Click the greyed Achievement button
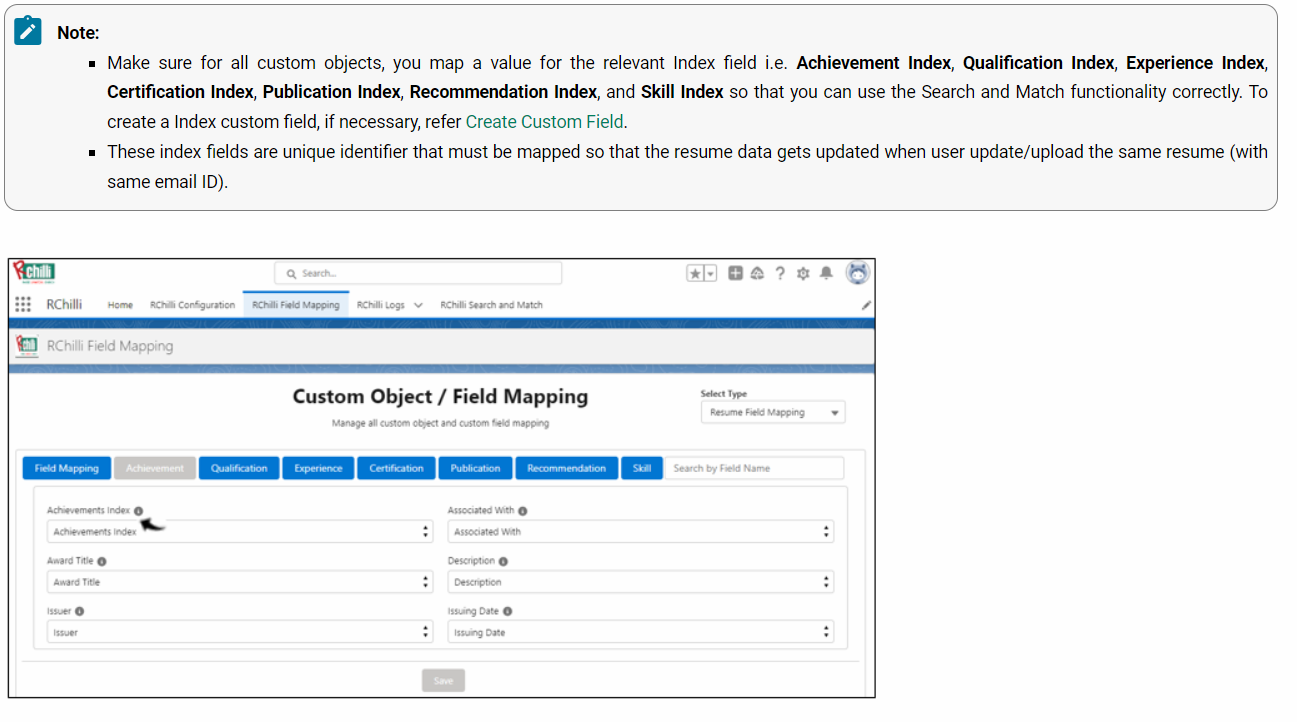1297x722 pixels. pyautogui.click(x=155, y=468)
